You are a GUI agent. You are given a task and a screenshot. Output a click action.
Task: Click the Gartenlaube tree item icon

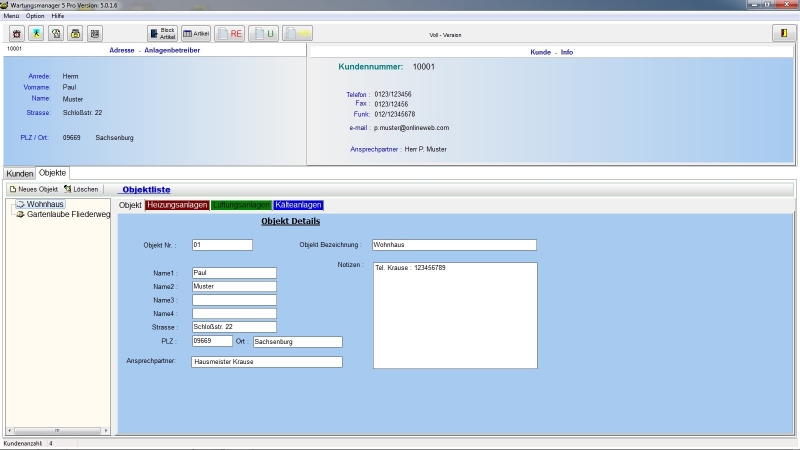[x=20, y=214]
